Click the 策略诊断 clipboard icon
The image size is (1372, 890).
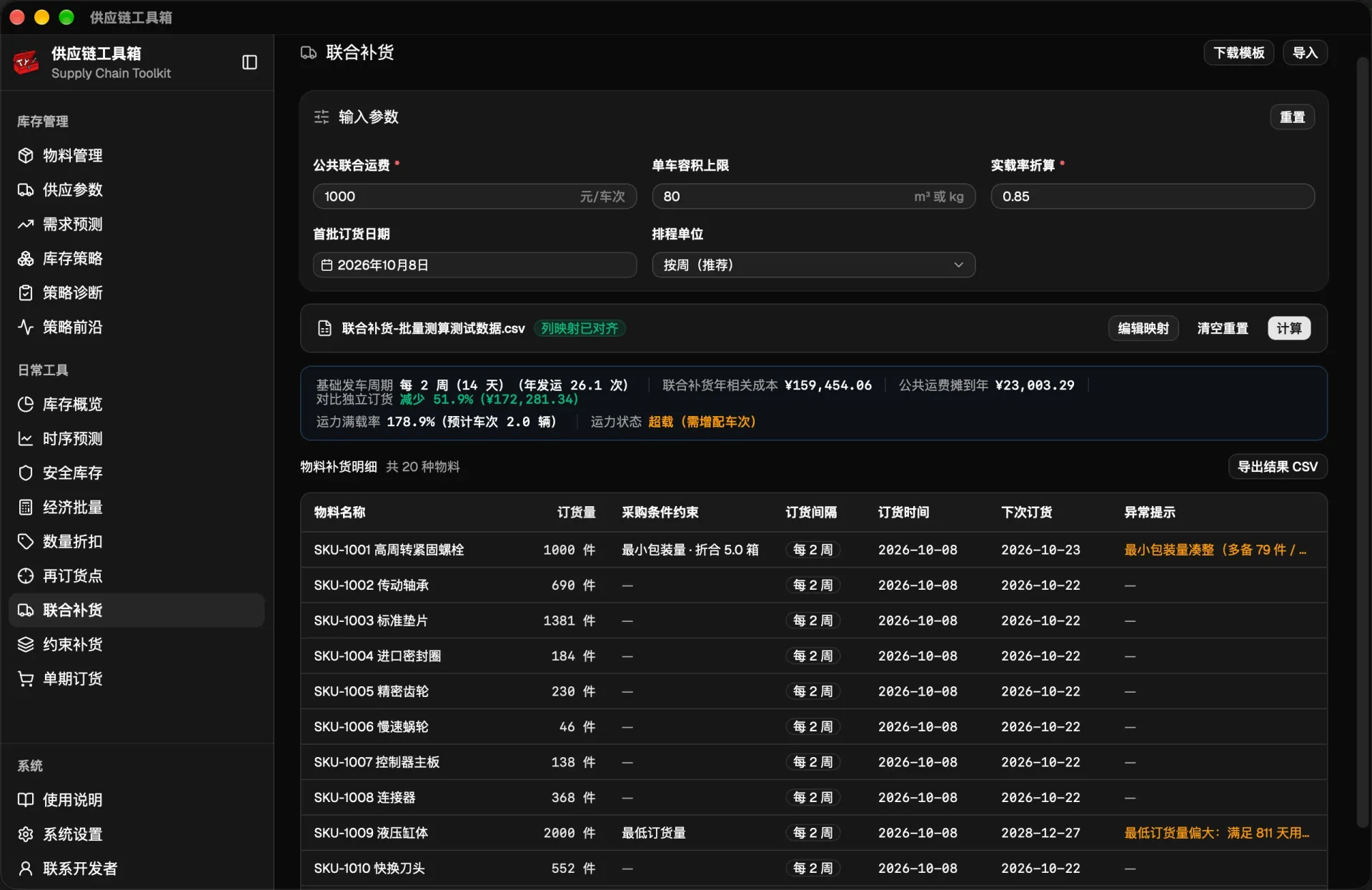point(26,292)
